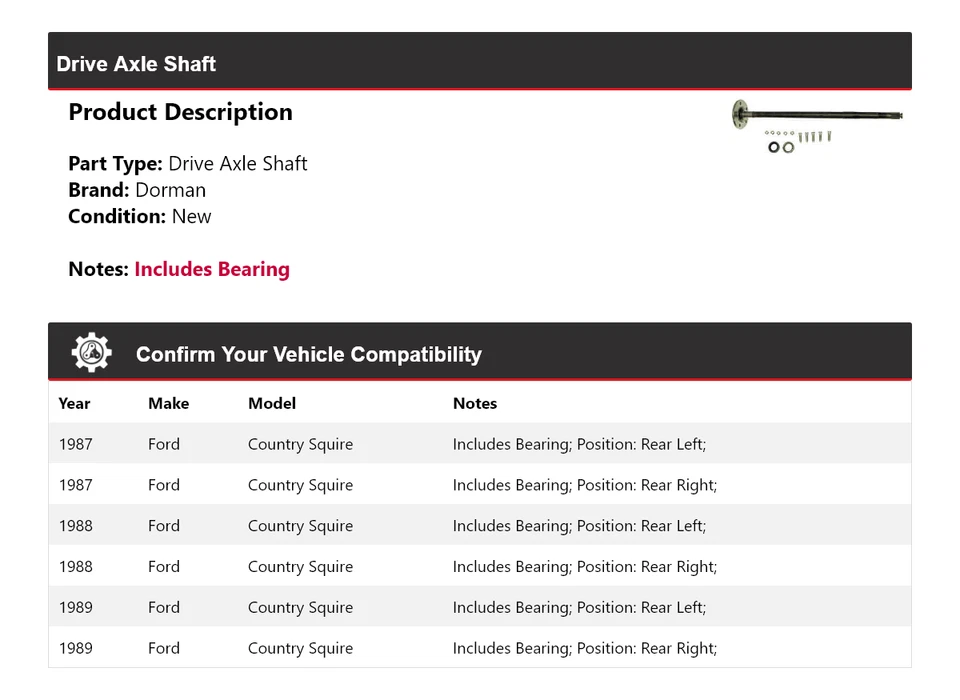Click the gear compatibility icon
The height and width of the screenshot is (700, 960).
[x=91, y=353]
